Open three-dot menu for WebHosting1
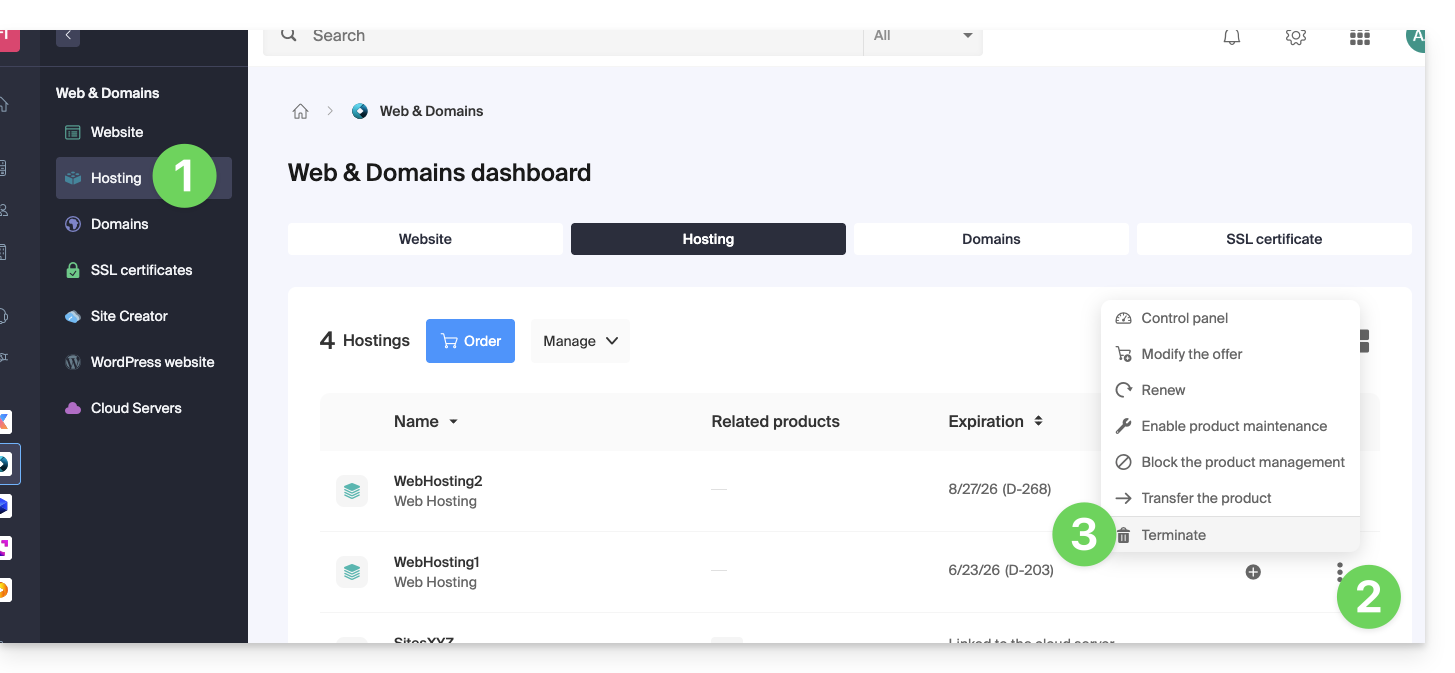The width and height of the screenshot is (1455, 673). pos(1340,572)
